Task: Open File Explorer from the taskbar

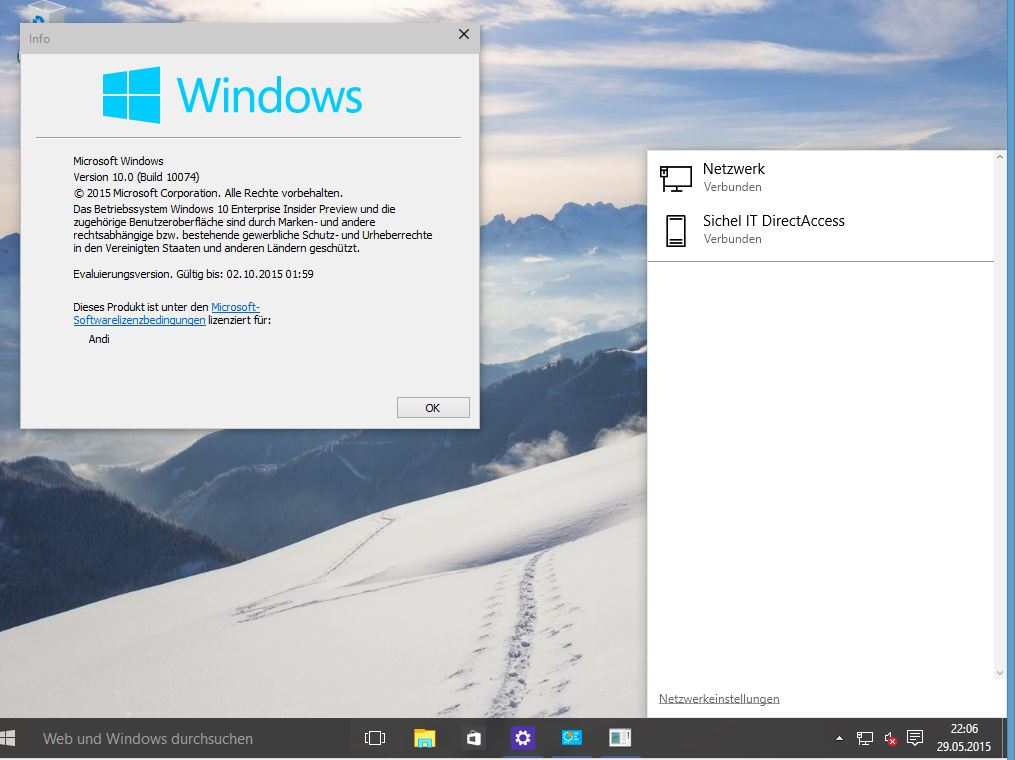Action: [425, 738]
